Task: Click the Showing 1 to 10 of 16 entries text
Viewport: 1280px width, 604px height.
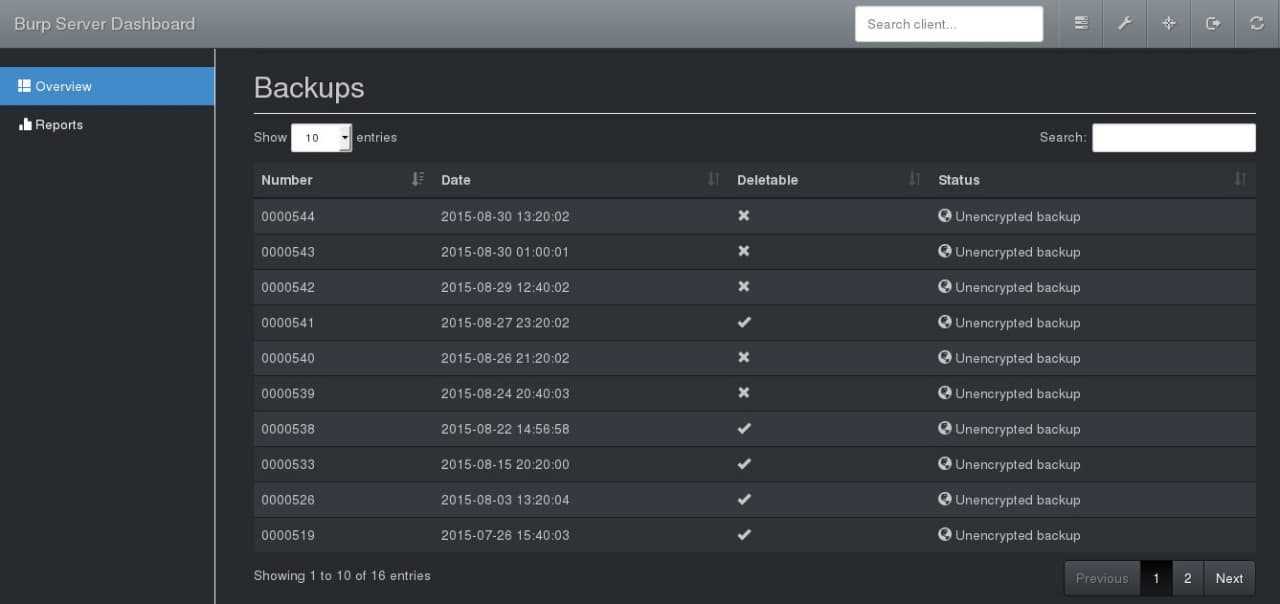Action: pos(342,576)
